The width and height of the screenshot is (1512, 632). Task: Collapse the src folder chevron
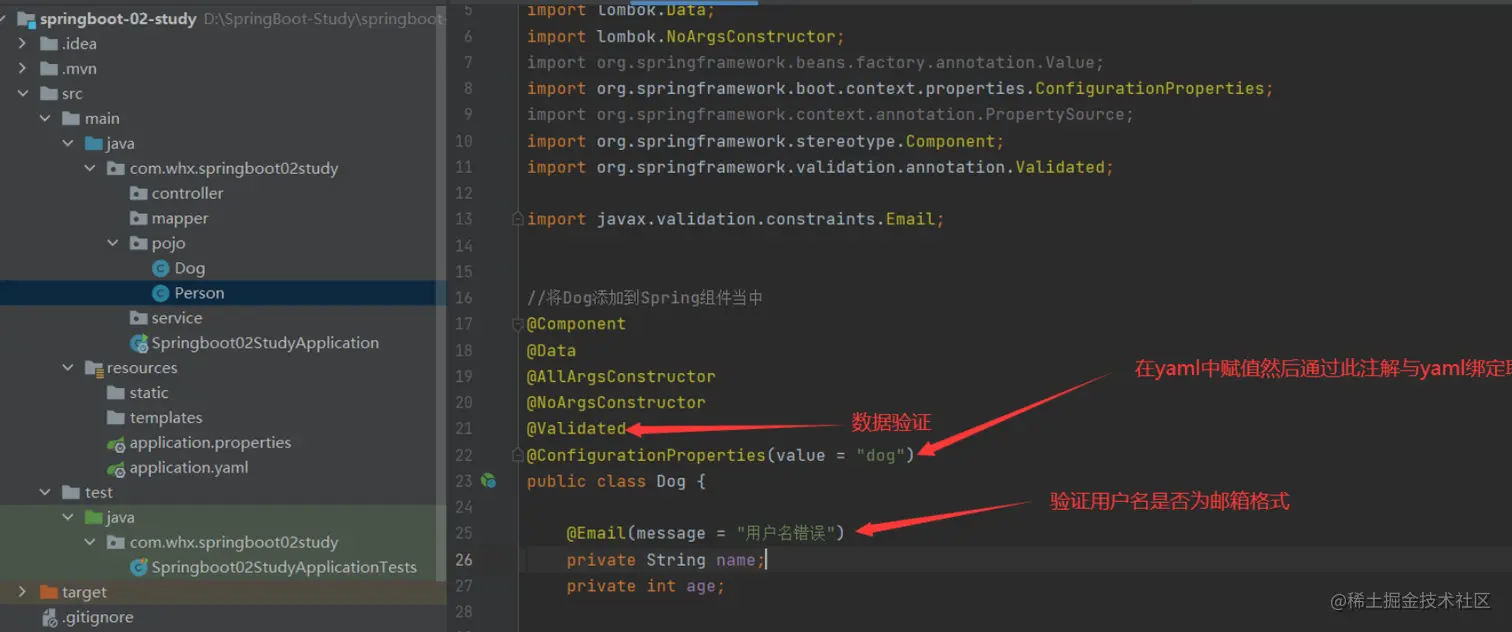point(22,94)
